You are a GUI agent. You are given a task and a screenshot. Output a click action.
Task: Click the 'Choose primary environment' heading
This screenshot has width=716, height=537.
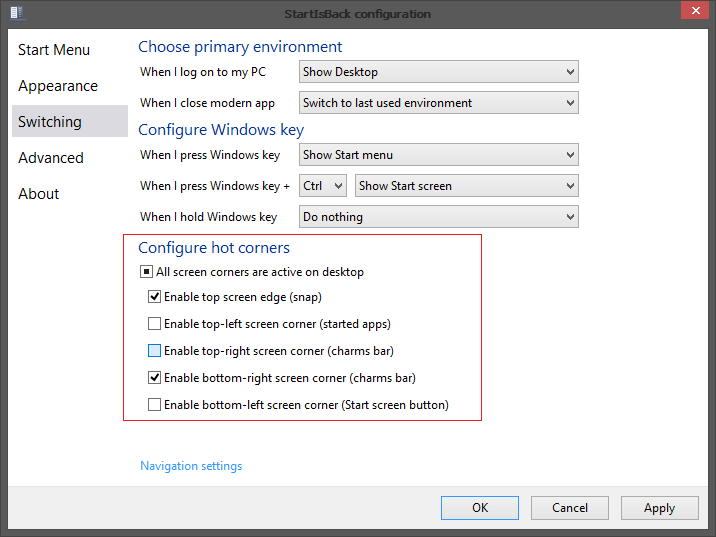[x=240, y=47]
